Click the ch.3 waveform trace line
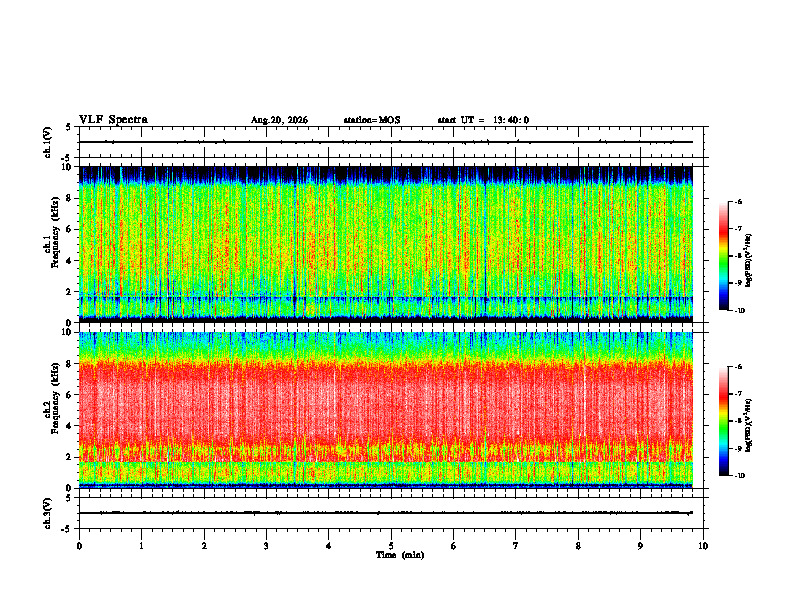 pos(386,513)
